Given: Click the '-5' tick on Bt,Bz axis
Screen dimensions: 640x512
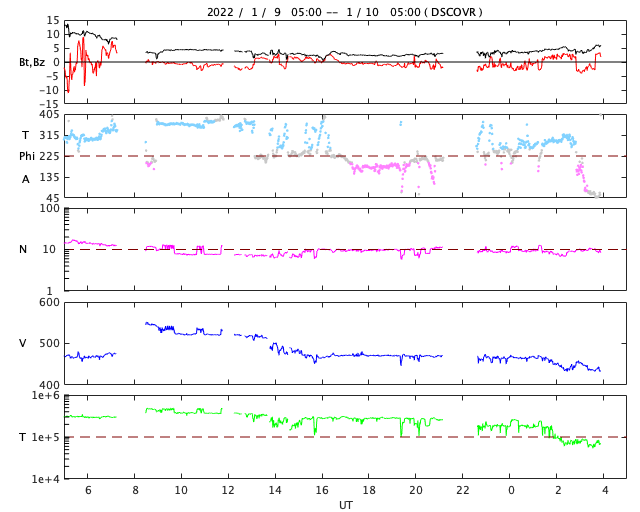Looking at the screenshot, I should (53, 76).
